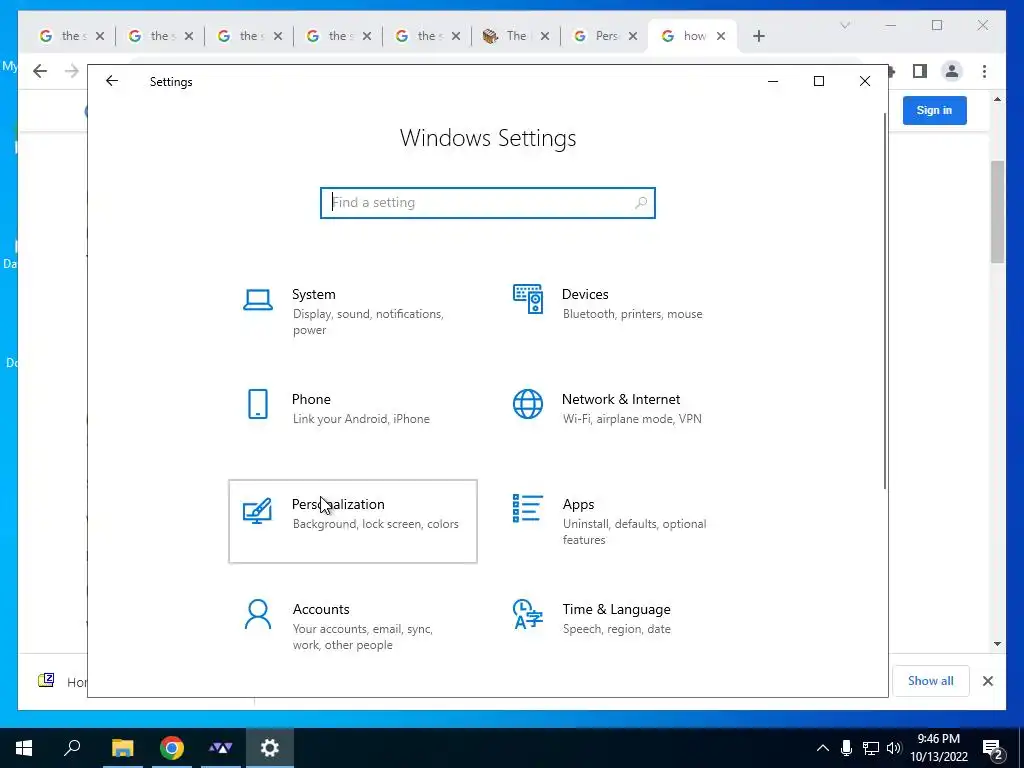The image size is (1024, 768).
Task: Open the downloaded file icon in downloads bar
Action: click(46, 680)
